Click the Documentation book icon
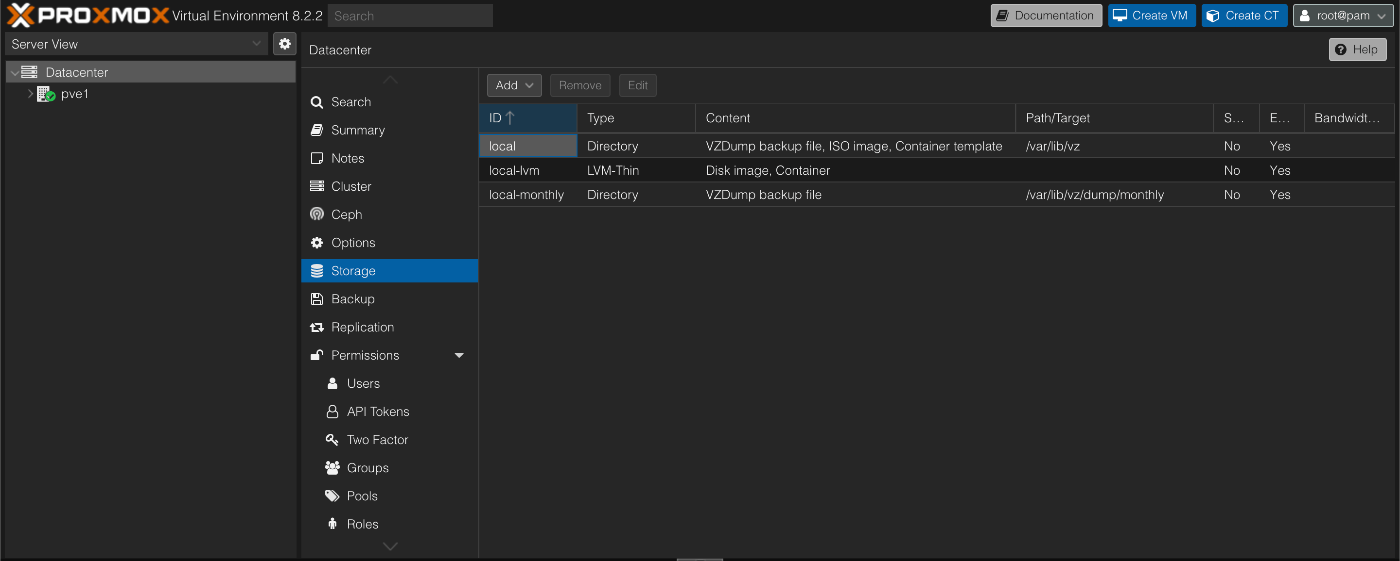Screen dimensions: 1400x561 point(1003,16)
